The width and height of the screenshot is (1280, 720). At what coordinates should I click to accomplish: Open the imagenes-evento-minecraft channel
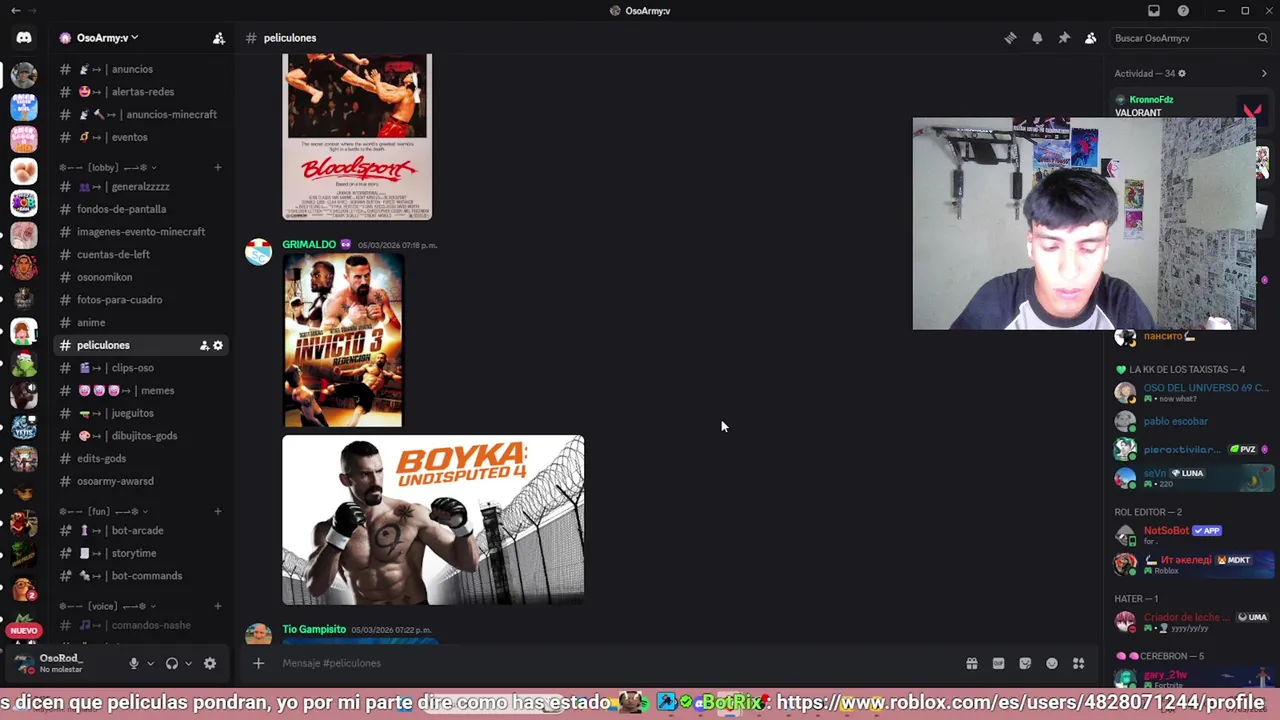[x=141, y=232]
